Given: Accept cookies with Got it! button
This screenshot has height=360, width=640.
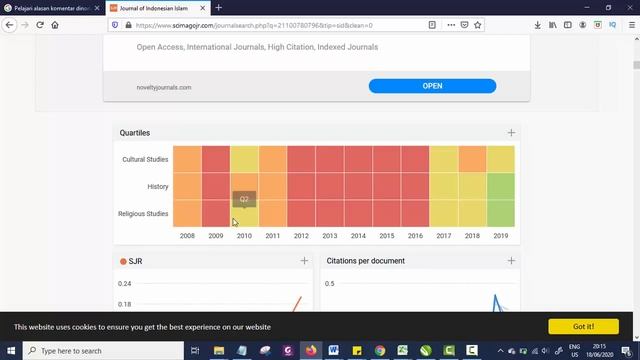Looking at the screenshot, I should pyautogui.click(x=583, y=327).
